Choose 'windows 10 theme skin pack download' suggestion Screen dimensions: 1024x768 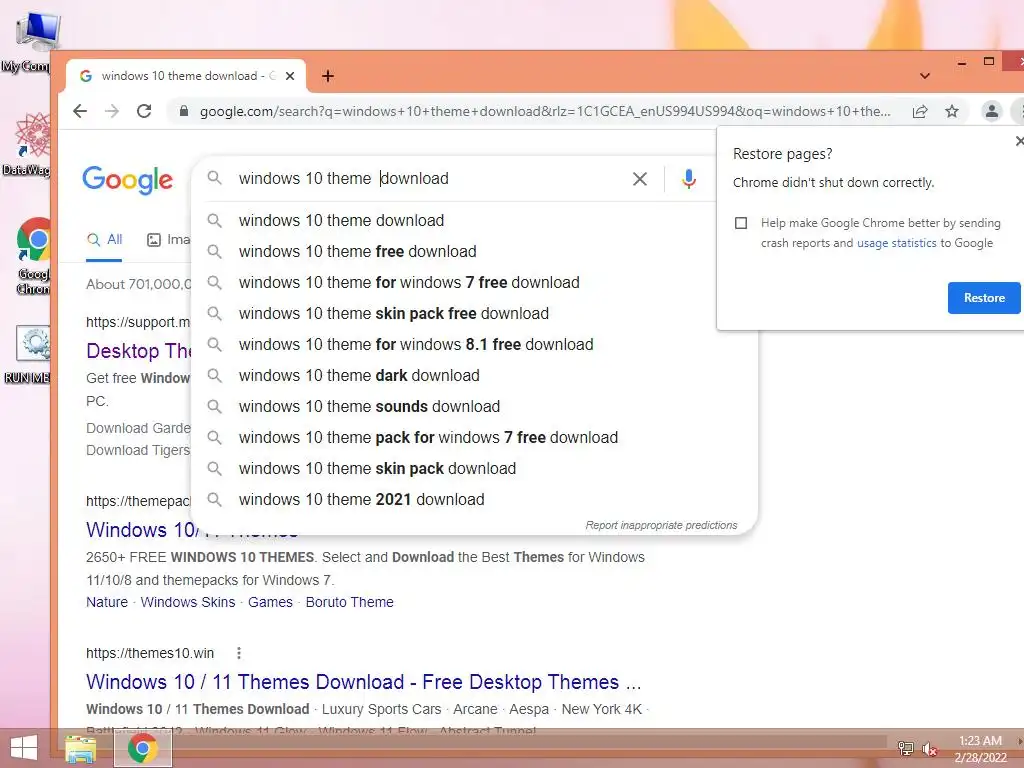pos(475,469)
